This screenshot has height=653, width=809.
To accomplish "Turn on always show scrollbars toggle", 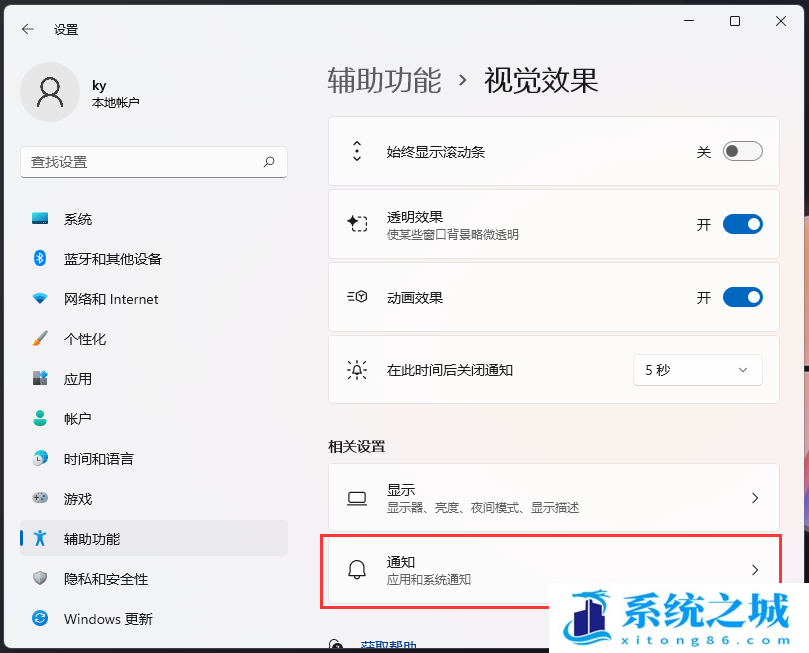I will click(x=742, y=151).
